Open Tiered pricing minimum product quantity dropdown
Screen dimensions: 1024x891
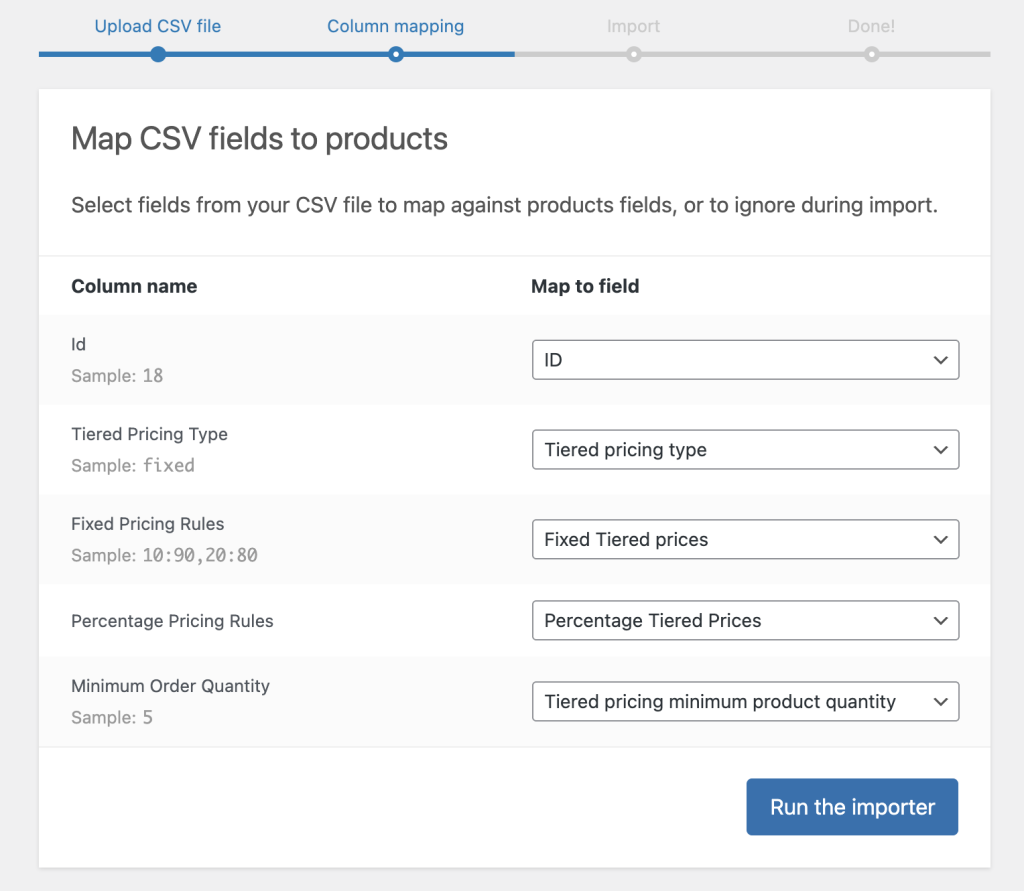745,701
